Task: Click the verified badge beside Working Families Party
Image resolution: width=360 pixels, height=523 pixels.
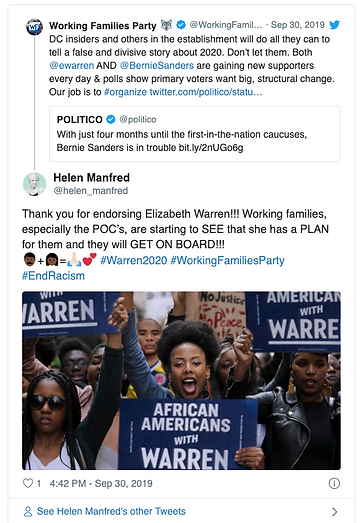Action: point(181,25)
